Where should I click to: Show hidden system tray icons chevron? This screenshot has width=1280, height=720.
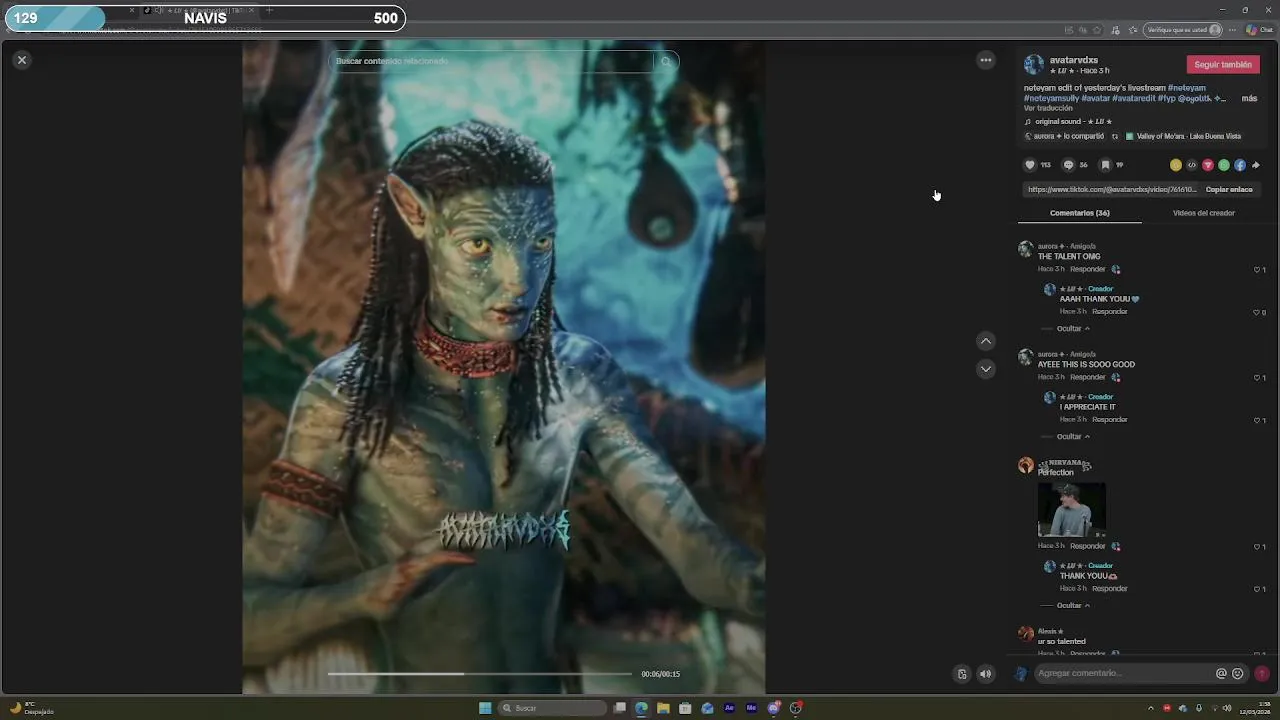(1150, 708)
